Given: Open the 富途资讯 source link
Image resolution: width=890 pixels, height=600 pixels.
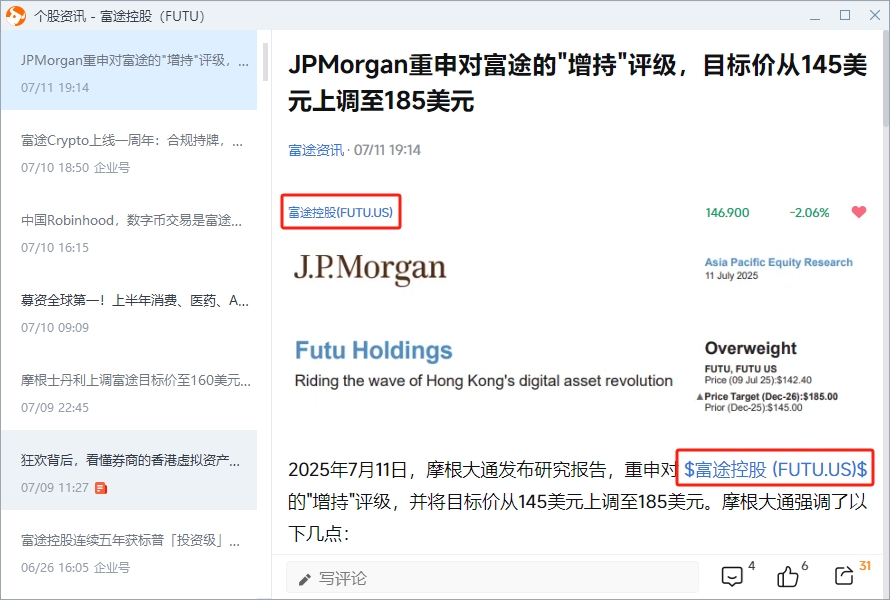Looking at the screenshot, I should coord(316,150).
